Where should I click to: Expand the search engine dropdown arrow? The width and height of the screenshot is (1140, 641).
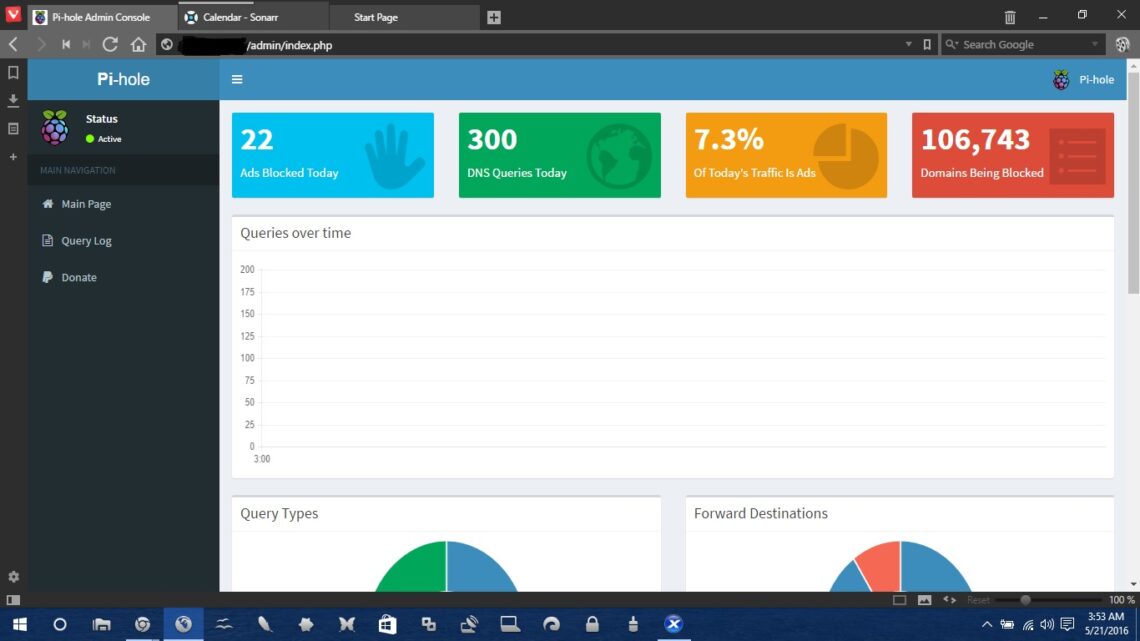(1094, 44)
